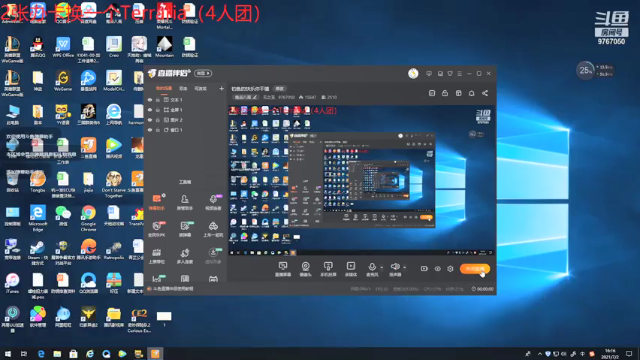Toggle visibility of the 图片 2 source

(x=150, y=120)
